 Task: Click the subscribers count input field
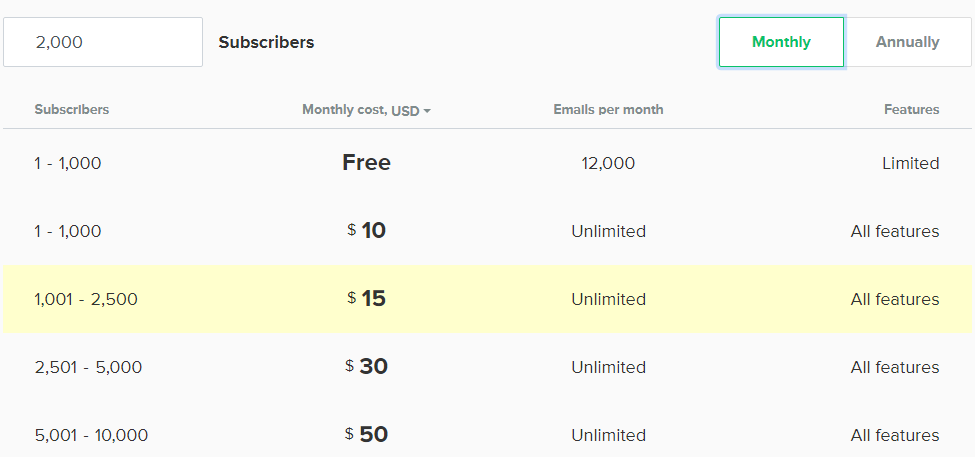click(x=103, y=42)
